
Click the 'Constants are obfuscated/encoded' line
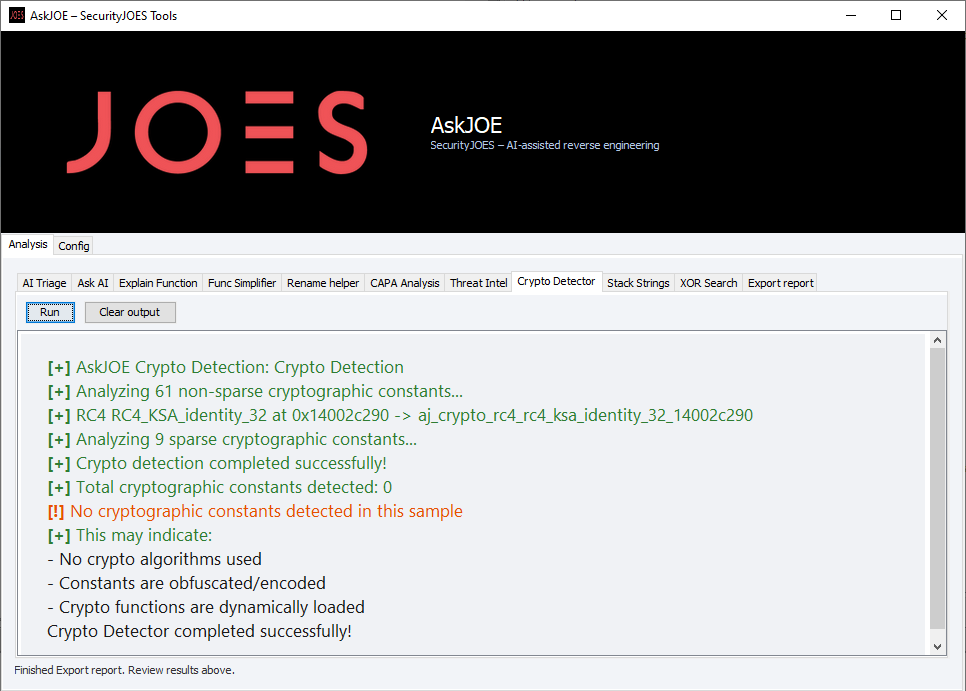coord(187,583)
